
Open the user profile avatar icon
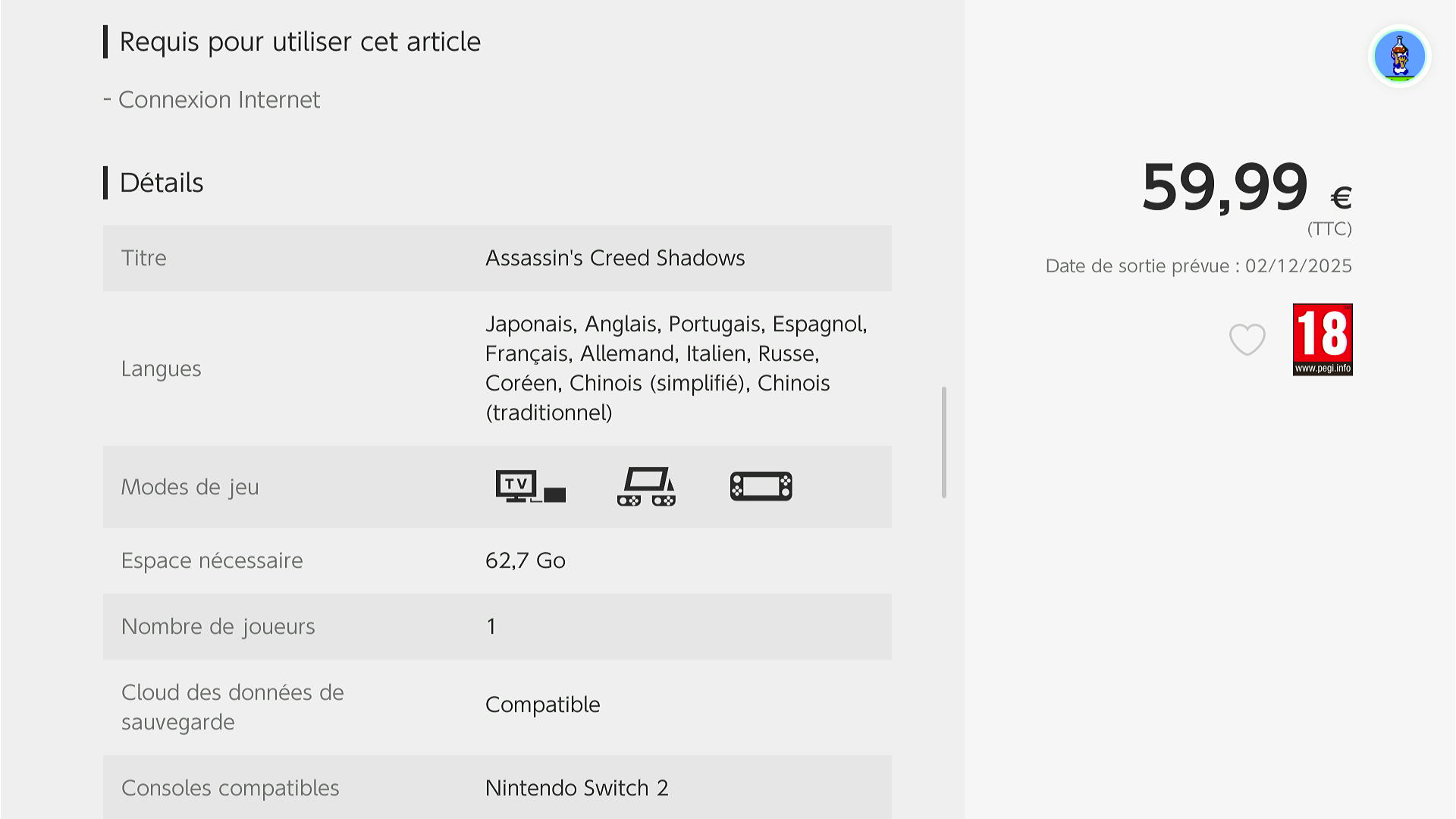click(x=1399, y=56)
